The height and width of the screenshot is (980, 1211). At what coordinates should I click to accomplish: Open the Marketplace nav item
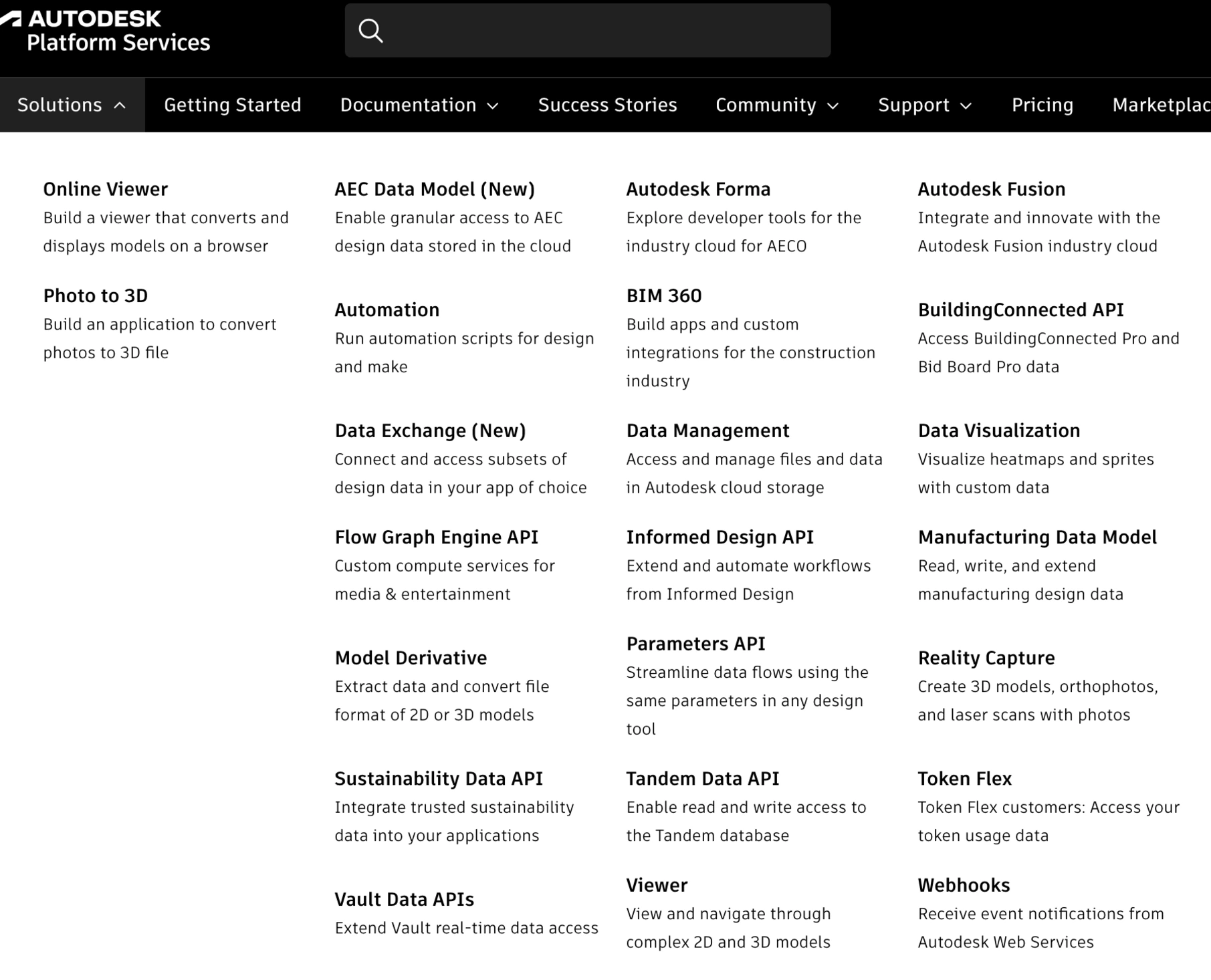1161,105
